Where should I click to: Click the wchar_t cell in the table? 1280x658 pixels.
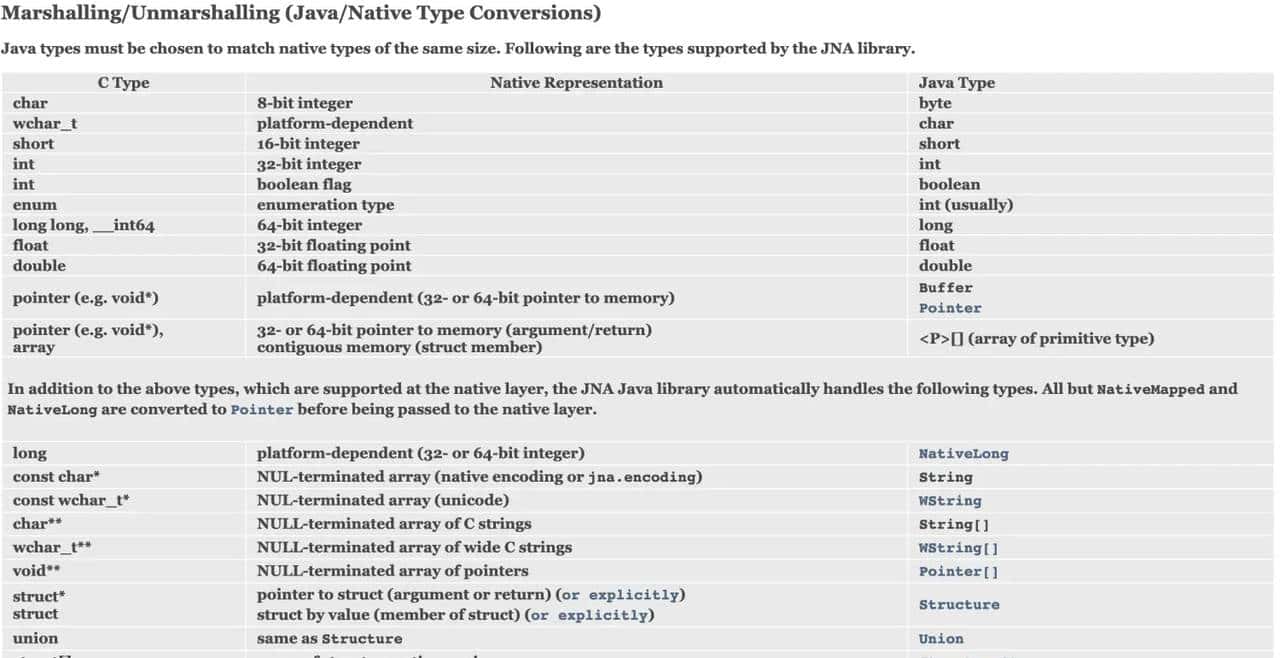pos(45,124)
